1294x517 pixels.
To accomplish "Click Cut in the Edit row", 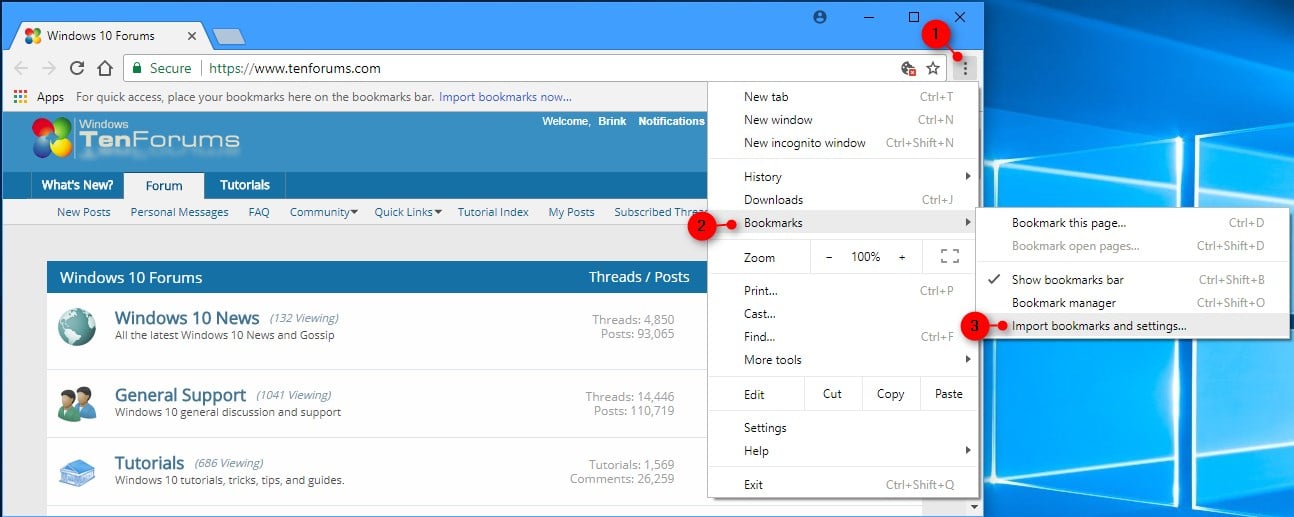I will [832, 394].
